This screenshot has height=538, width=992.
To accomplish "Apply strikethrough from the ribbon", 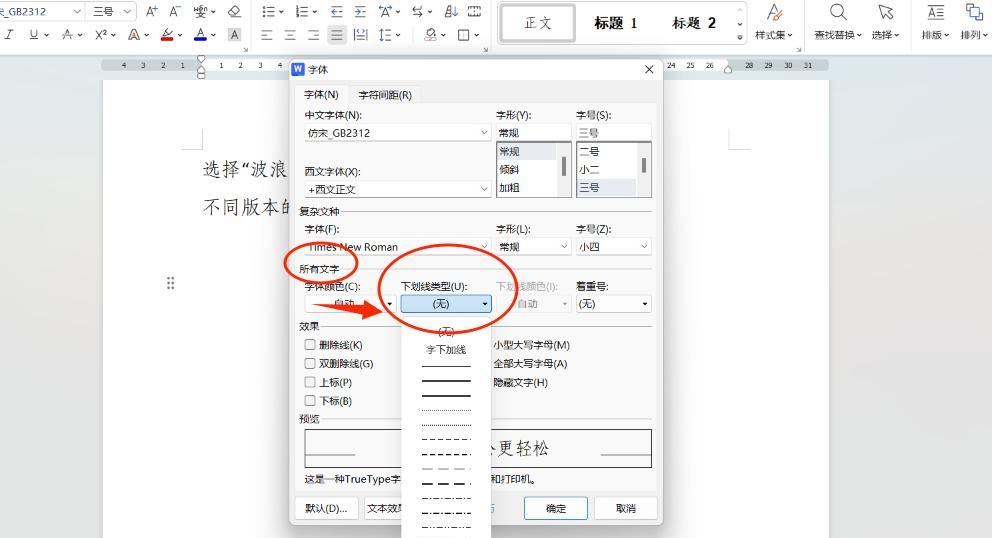I will coord(67,35).
